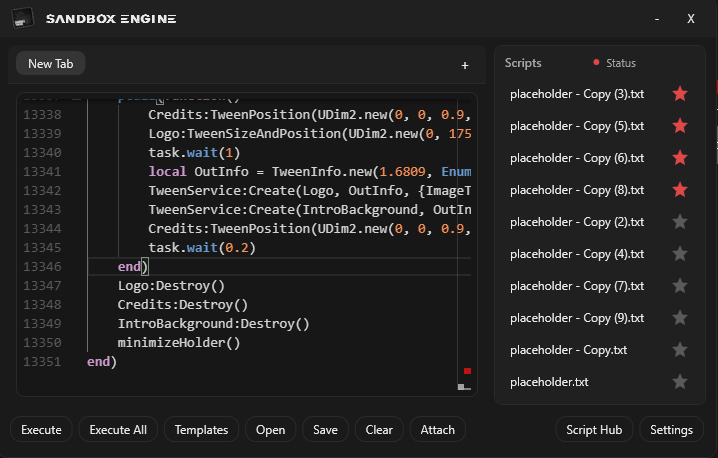The image size is (718, 458).
Task: Add a new editor tab with plus
Action: (x=465, y=65)
